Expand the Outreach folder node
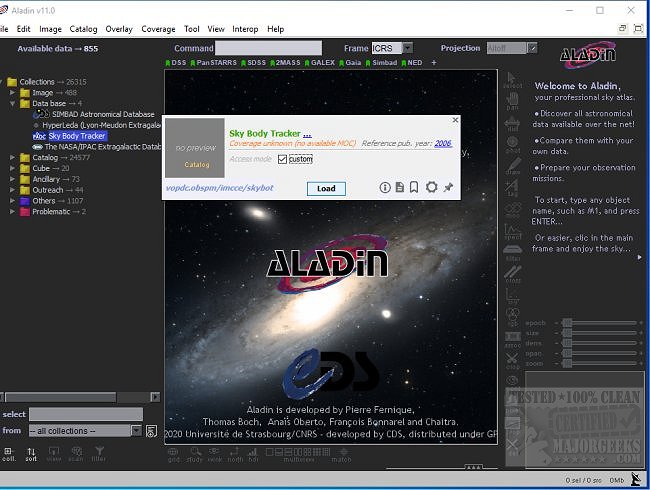This screenshot has width=650, height=490. 12,190
